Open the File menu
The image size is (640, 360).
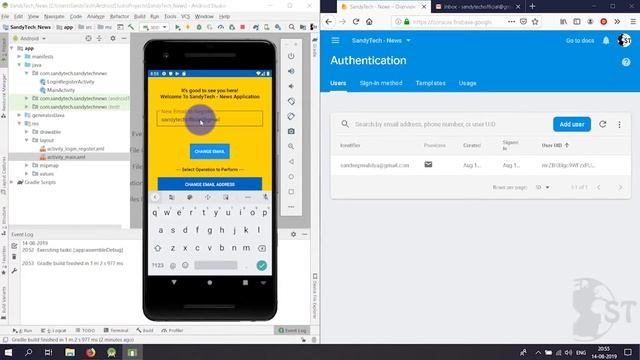pyautogui.click(x=5, y=16)
